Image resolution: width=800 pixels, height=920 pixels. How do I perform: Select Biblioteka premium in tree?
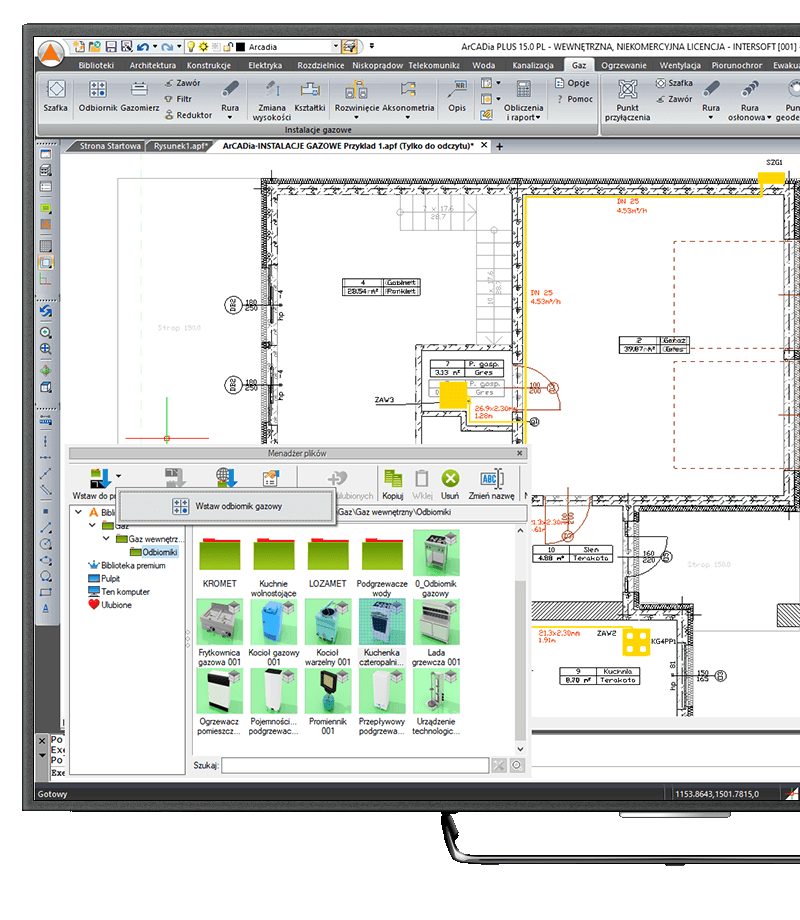coord(127,566)
